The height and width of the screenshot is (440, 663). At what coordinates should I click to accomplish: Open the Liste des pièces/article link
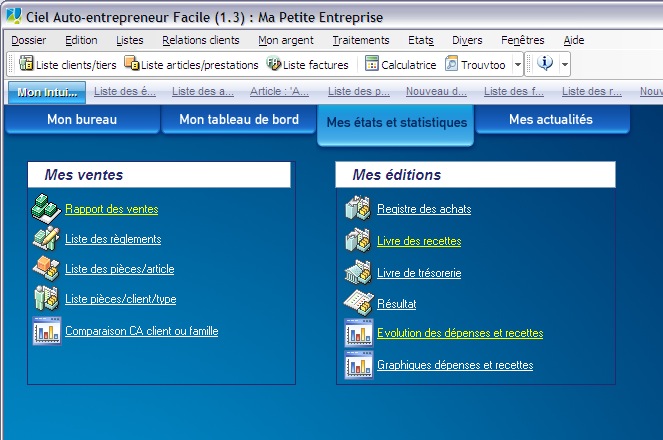pos(120,269)
